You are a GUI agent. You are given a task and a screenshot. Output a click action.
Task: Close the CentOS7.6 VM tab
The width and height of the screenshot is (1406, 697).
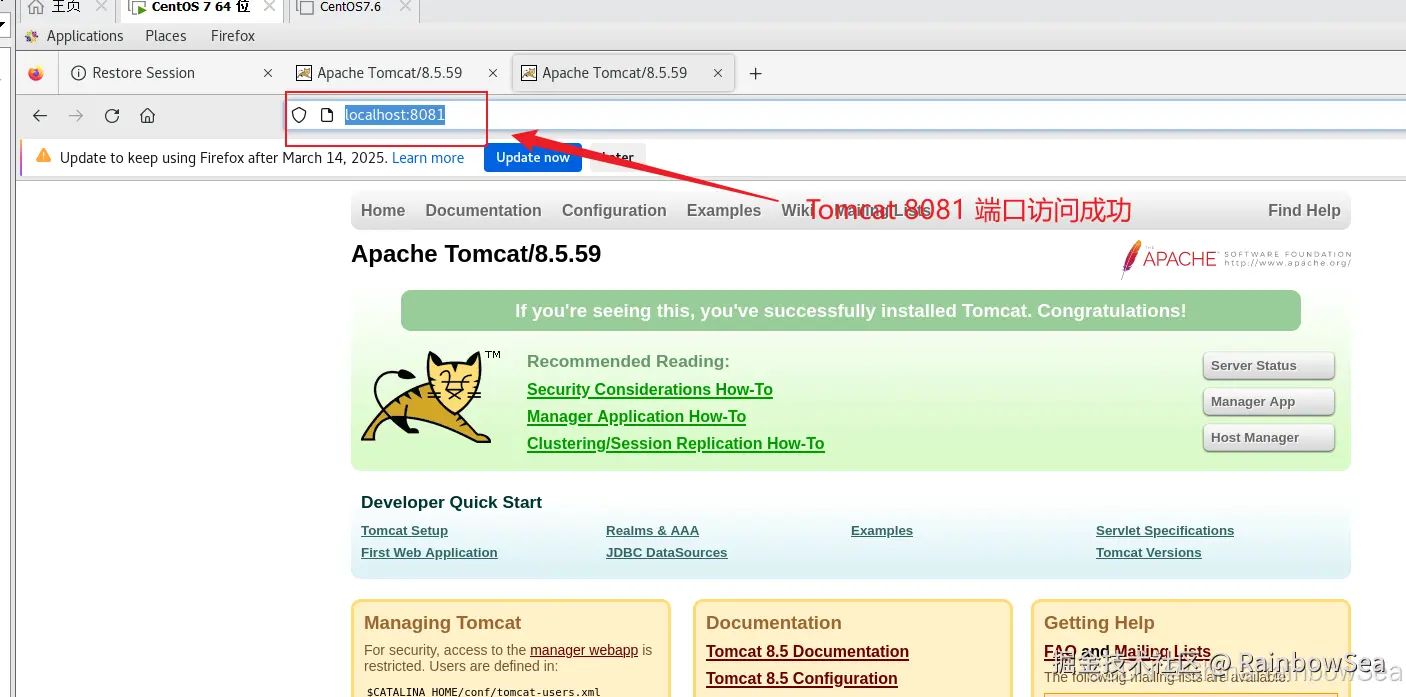coord(404,7)
